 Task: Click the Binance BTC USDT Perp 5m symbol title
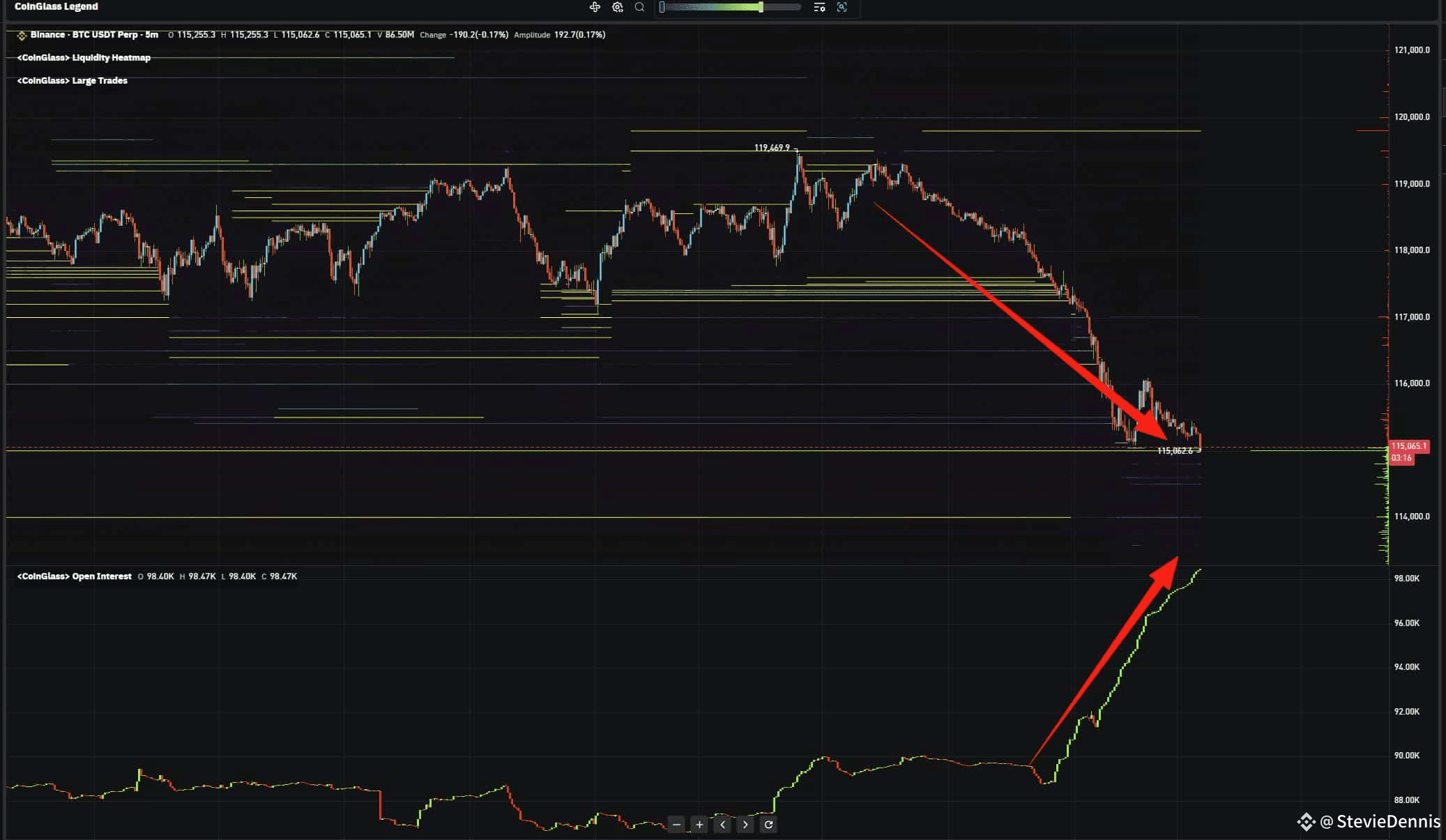click(x=94, y=35)
